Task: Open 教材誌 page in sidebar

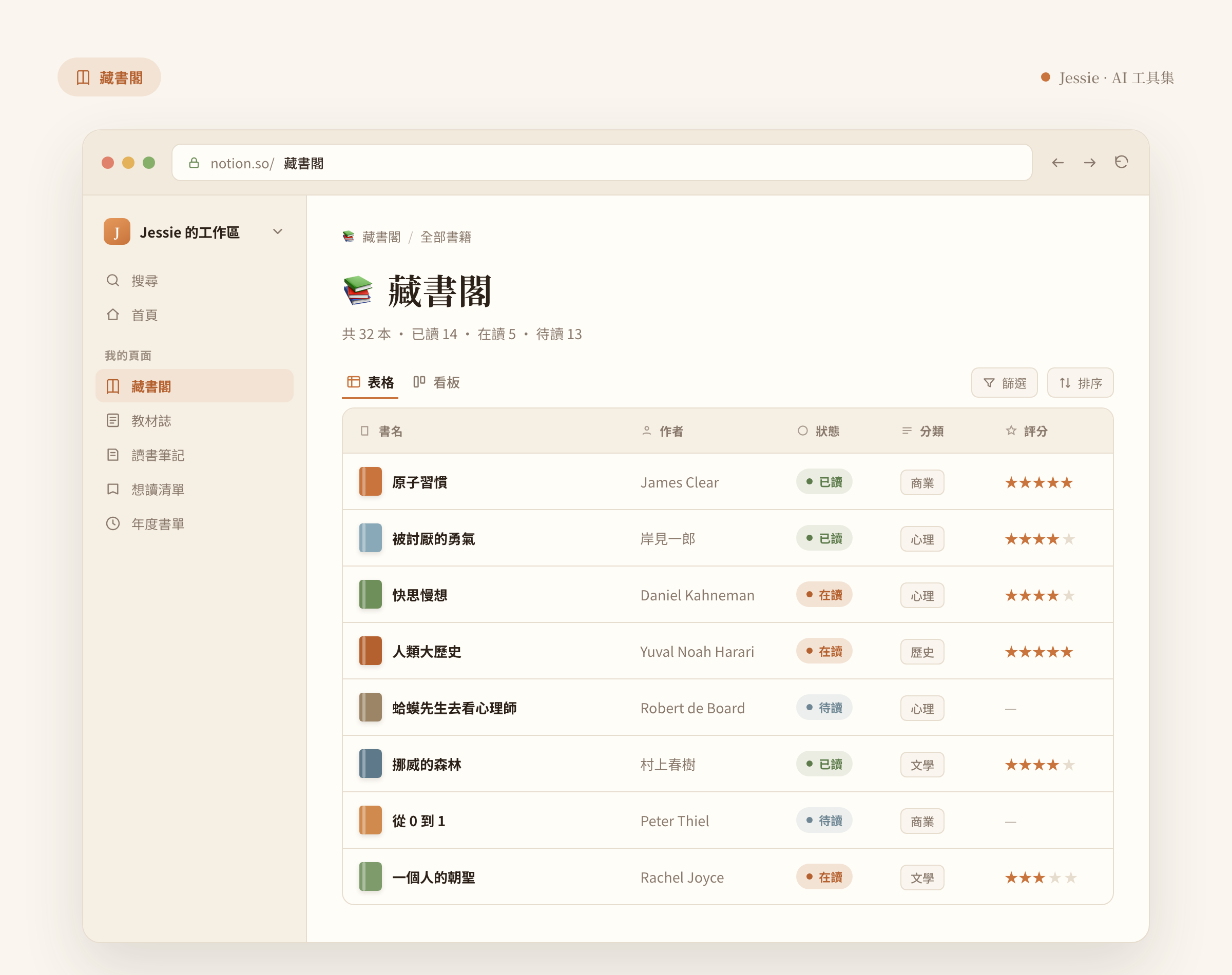Action: pyautogui.click(x=195, y=421)
